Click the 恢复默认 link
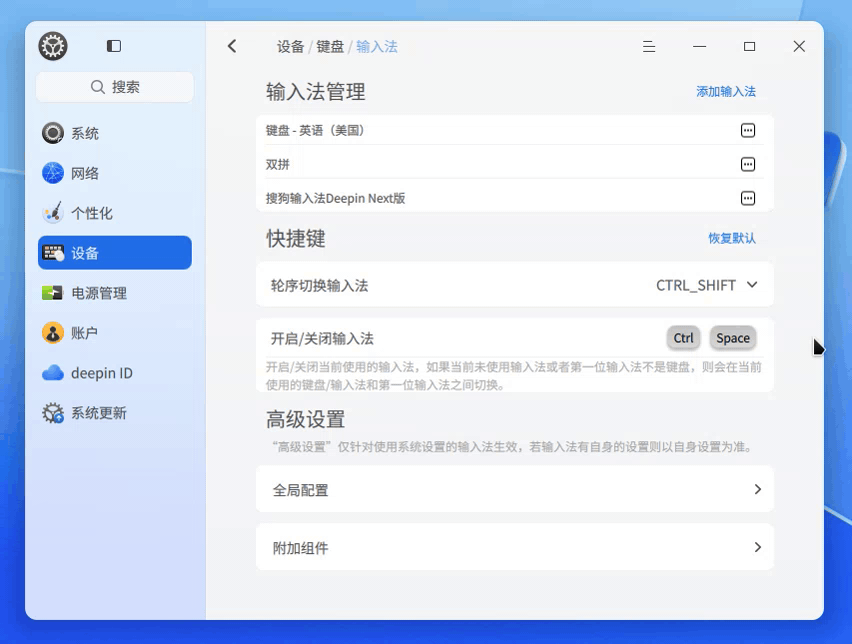The height and width of the screenshot is (644, 852). click(732, 238)
